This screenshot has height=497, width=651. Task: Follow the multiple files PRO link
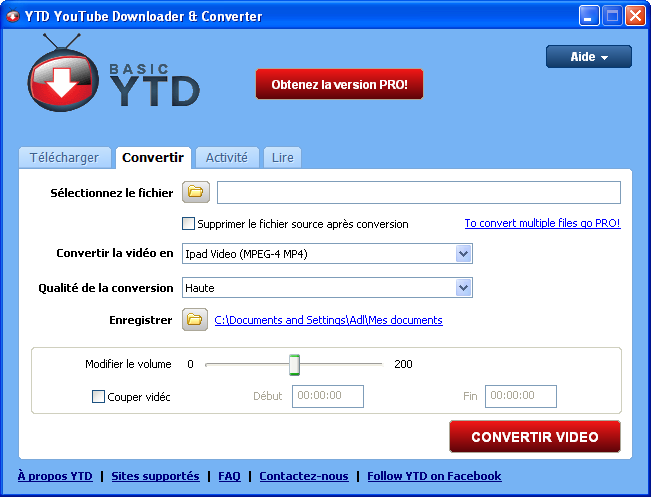[542, 223]
